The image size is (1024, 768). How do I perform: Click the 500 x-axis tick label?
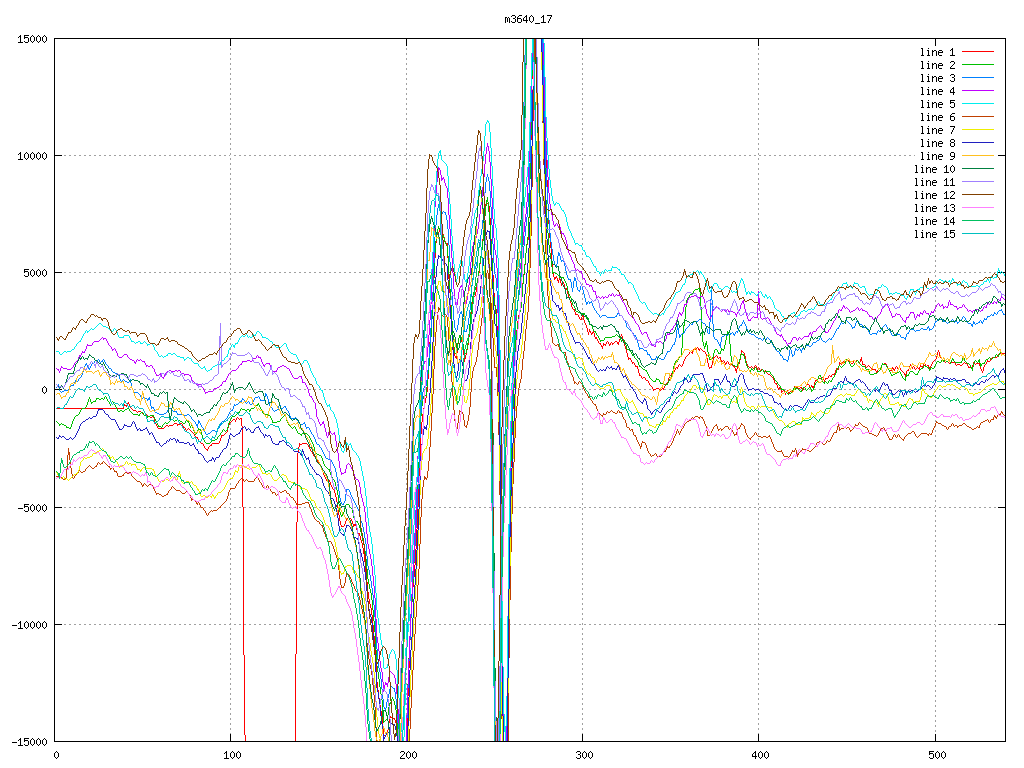pyautogui.click(x=934, y=756)
